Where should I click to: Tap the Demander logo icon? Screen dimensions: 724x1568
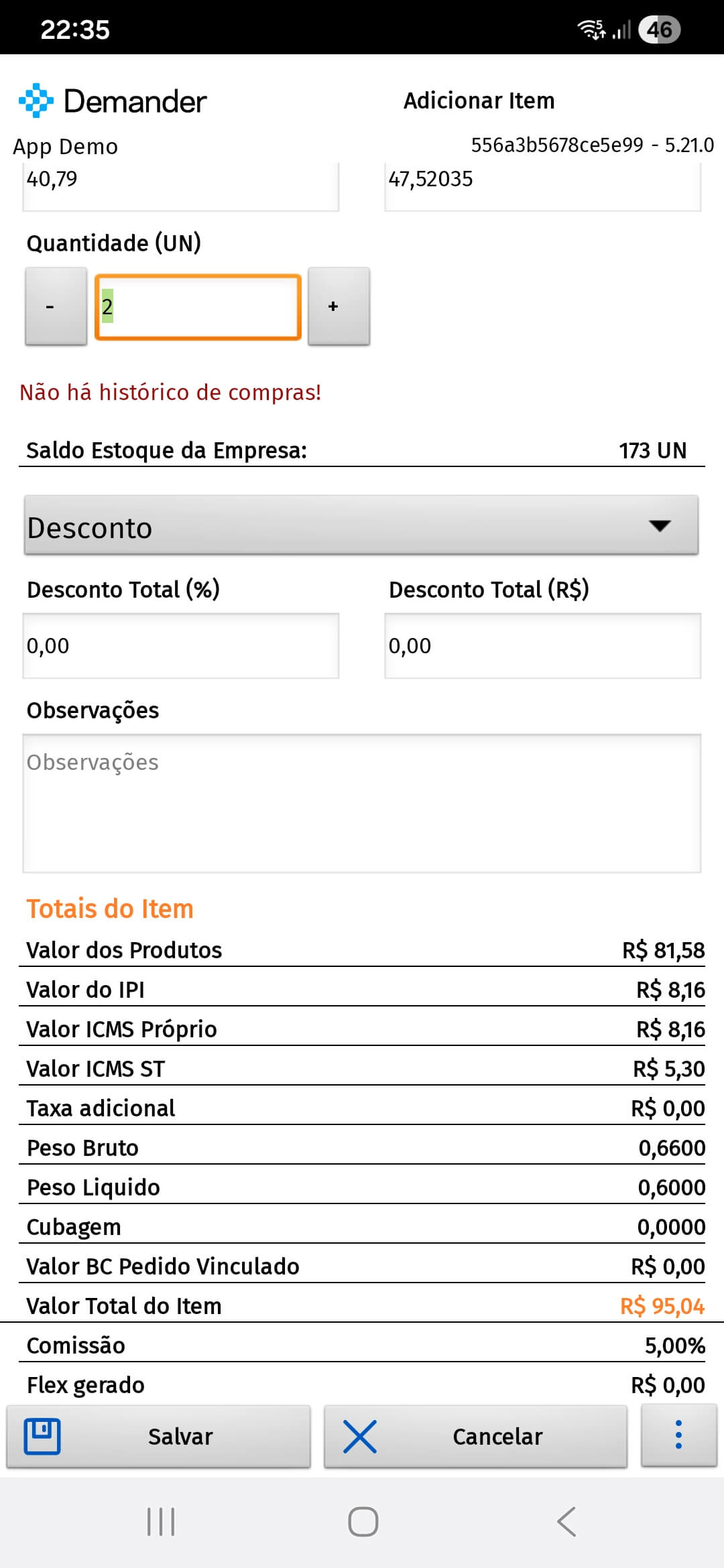(x=36, y=101)
